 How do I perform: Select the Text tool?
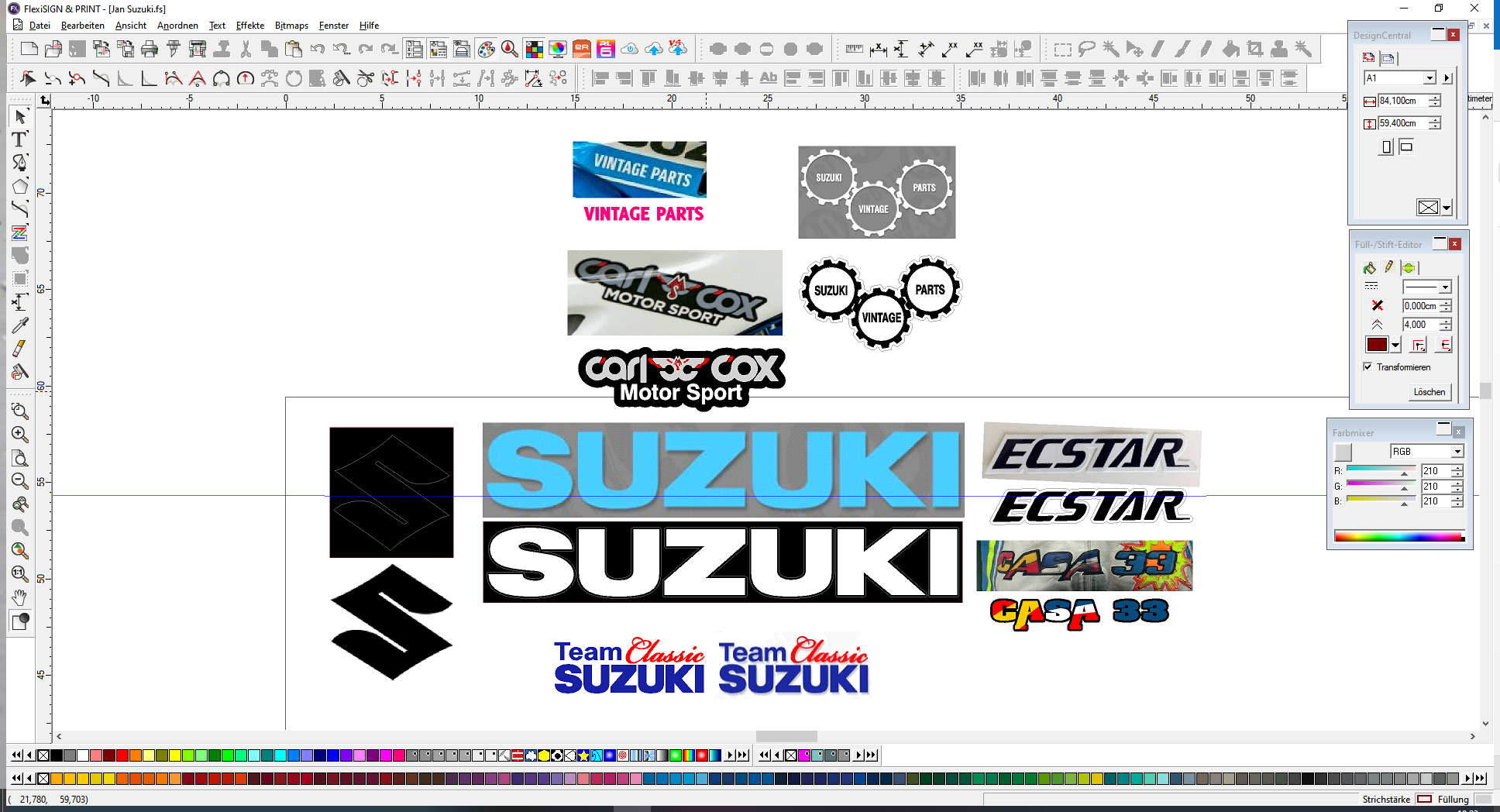[x=20, y=139]
